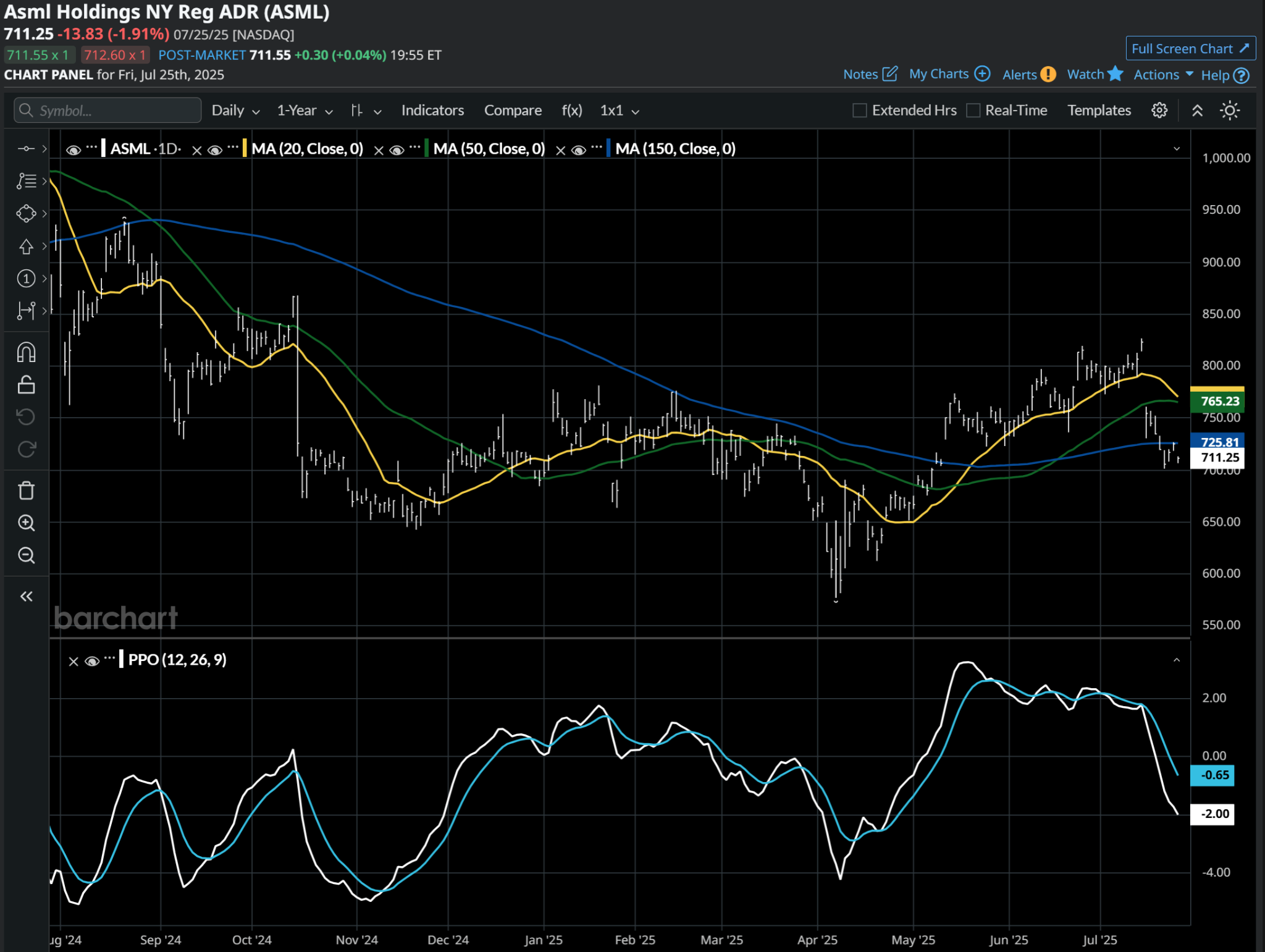
Task: Open options menu for MA (20, Close, 0)
Action: pos(233,148)
